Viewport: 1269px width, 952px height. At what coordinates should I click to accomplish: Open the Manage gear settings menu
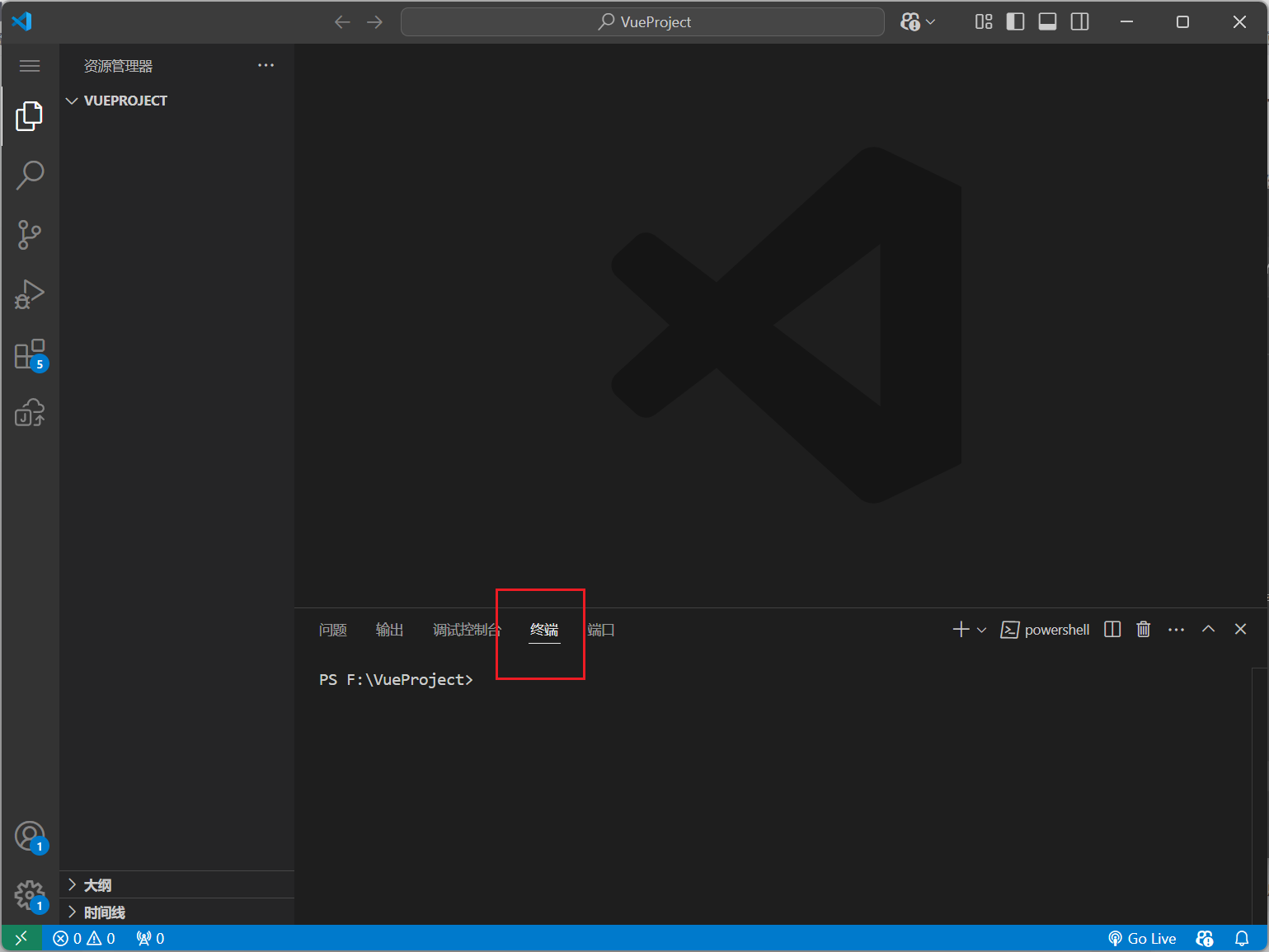[x=31, y=896]
